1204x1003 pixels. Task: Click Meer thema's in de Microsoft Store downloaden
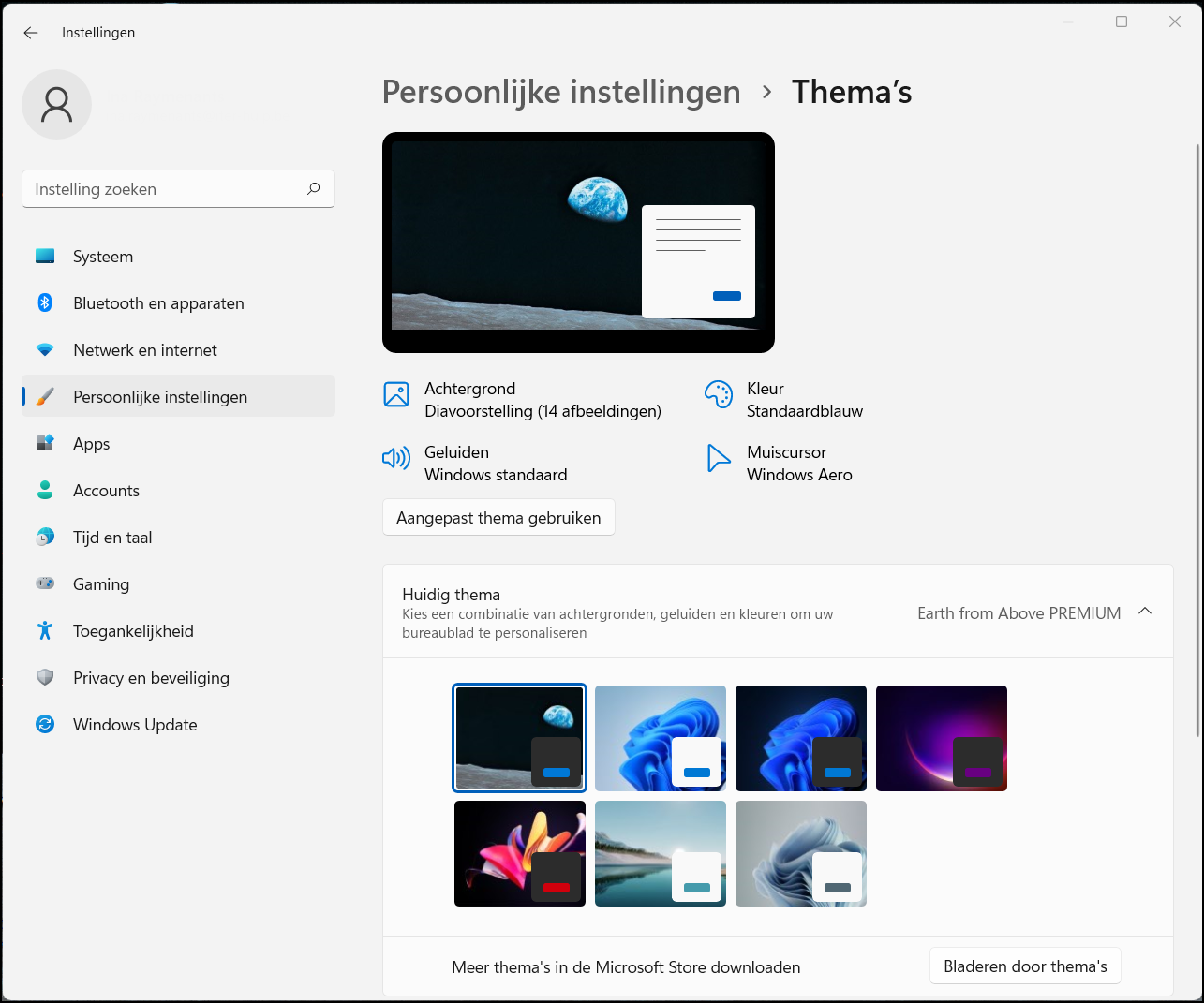click(626, 967)
